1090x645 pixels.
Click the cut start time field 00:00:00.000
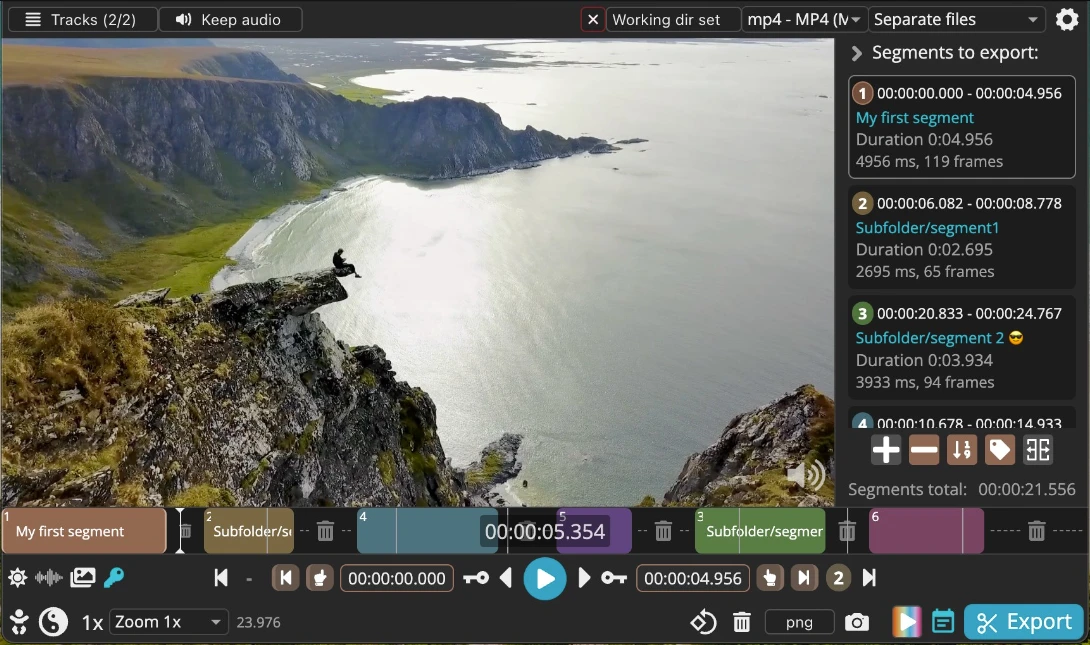pyautogui.click(x=396, y=578)
